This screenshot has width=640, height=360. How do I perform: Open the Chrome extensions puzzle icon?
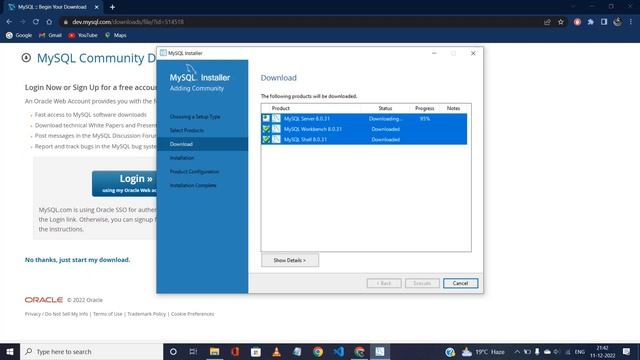pyautogui.click(x=591, y=22)
